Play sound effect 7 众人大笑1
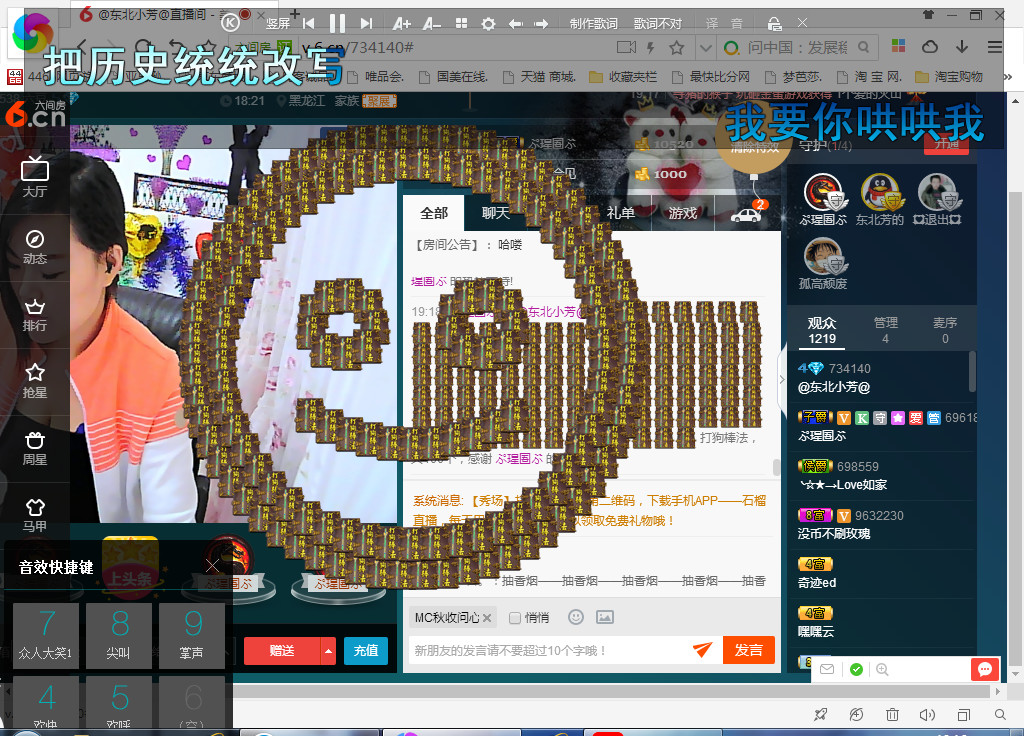Viewport: 1024px width, 736px height. click(x=46, y=635)
